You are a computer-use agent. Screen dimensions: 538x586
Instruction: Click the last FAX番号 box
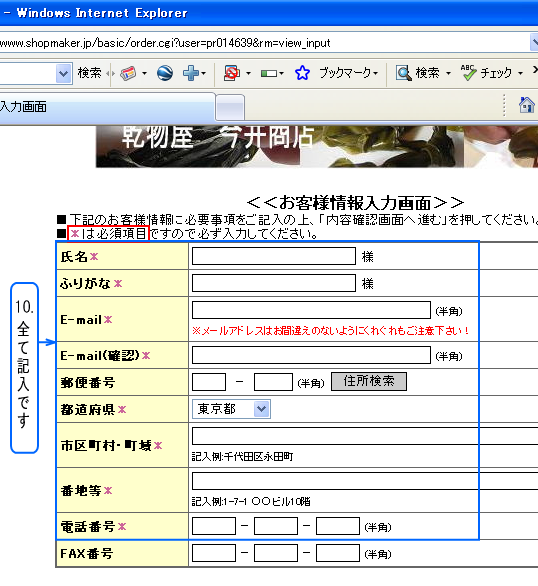pos(338,553)
